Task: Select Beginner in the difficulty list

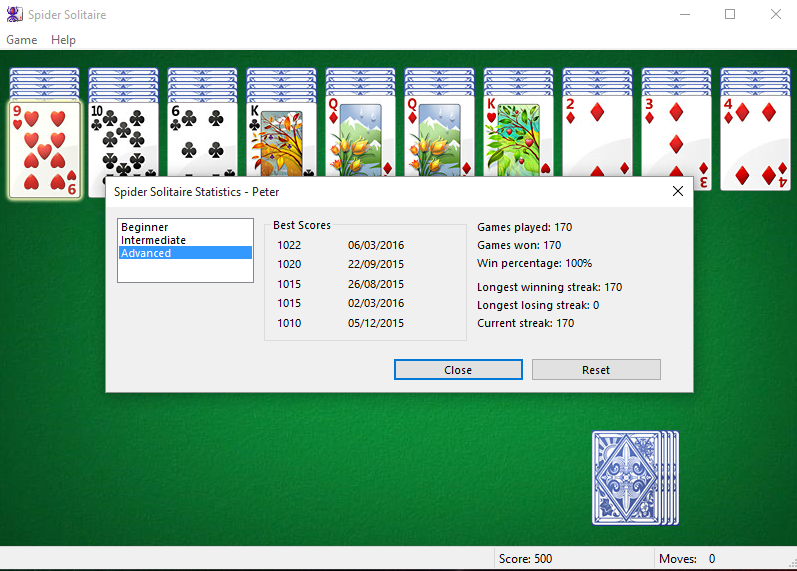Action: 145,227
